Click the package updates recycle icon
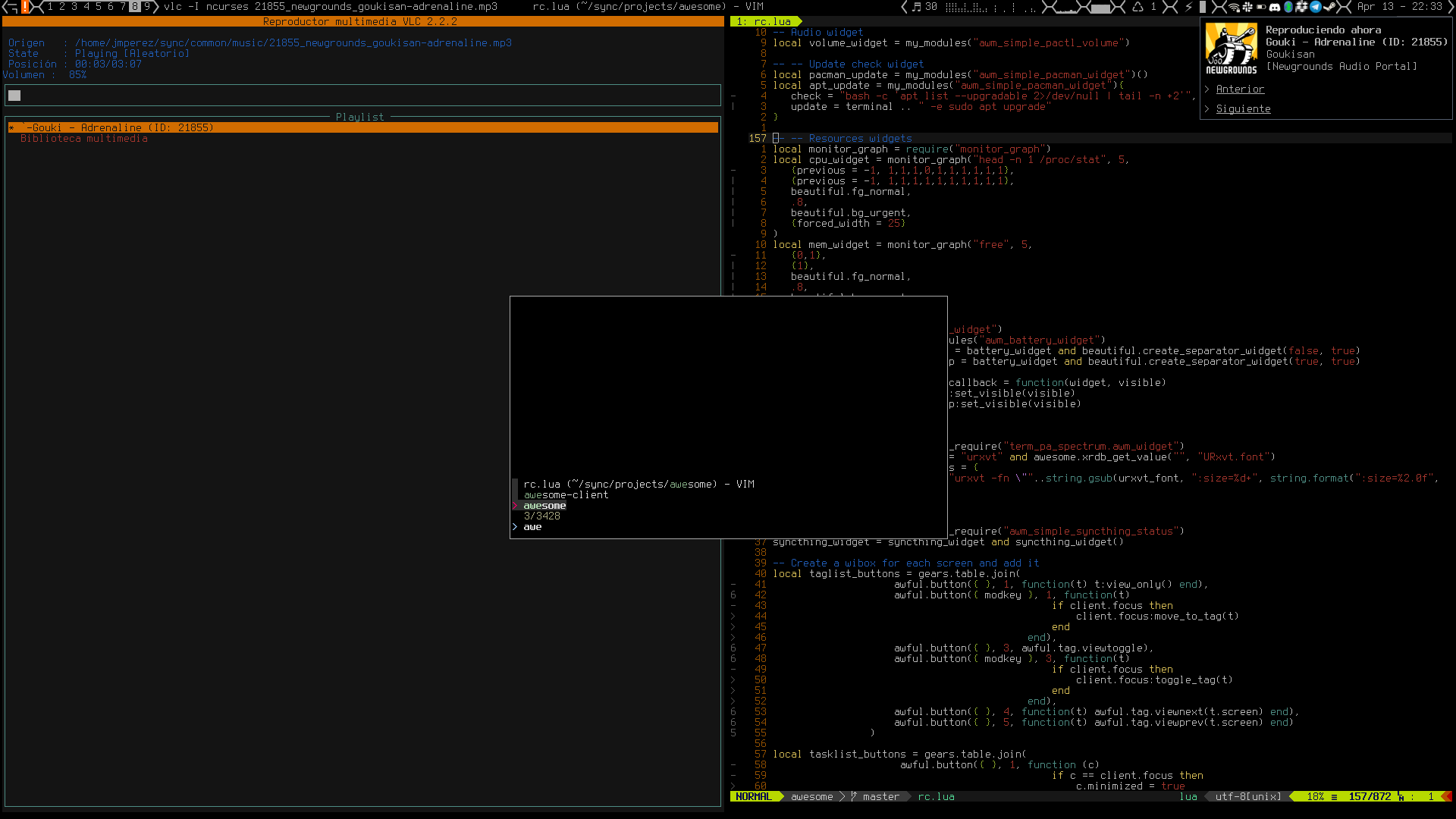The image size is (1456, 819). tap(1137, 7)
